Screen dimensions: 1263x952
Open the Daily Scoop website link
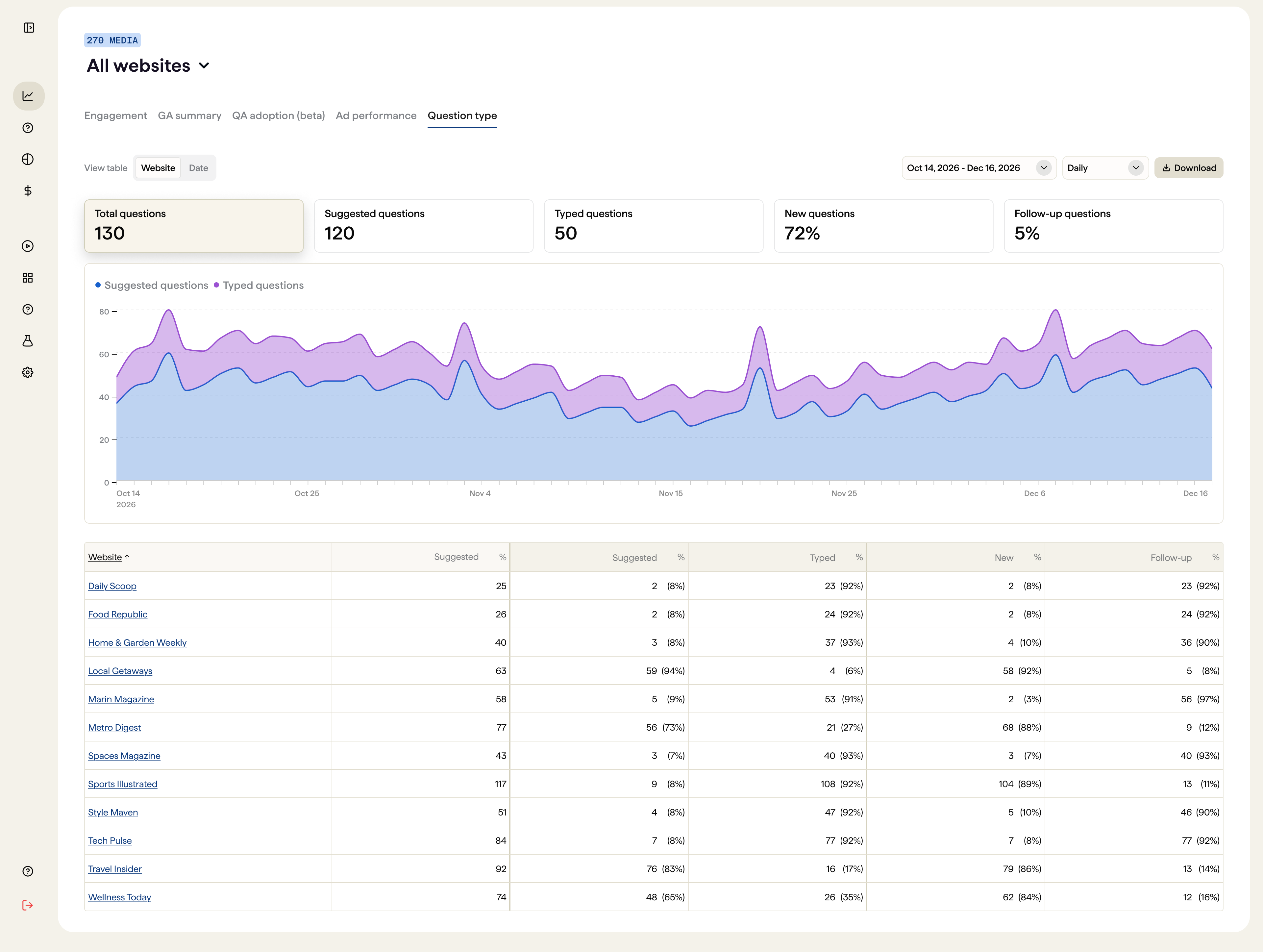[112, 586]
